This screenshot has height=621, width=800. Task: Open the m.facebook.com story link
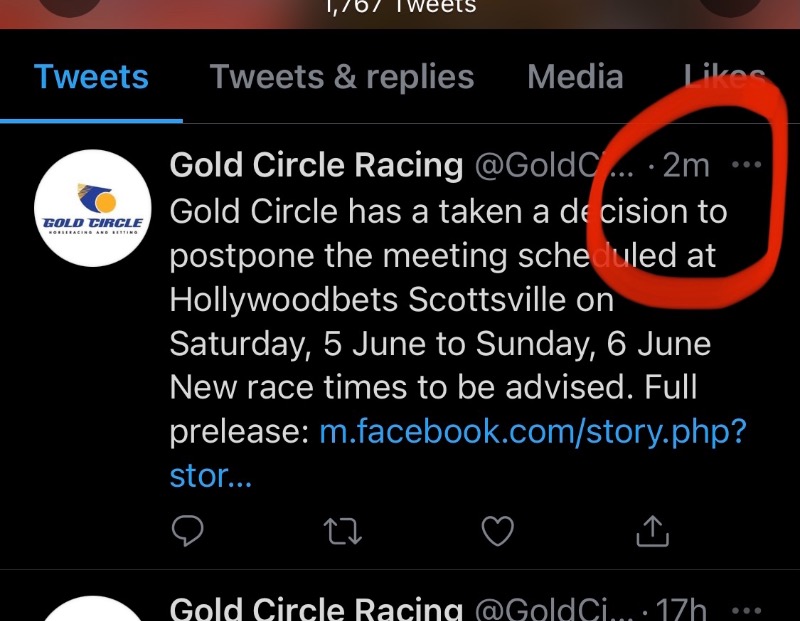tap(533, 432)
